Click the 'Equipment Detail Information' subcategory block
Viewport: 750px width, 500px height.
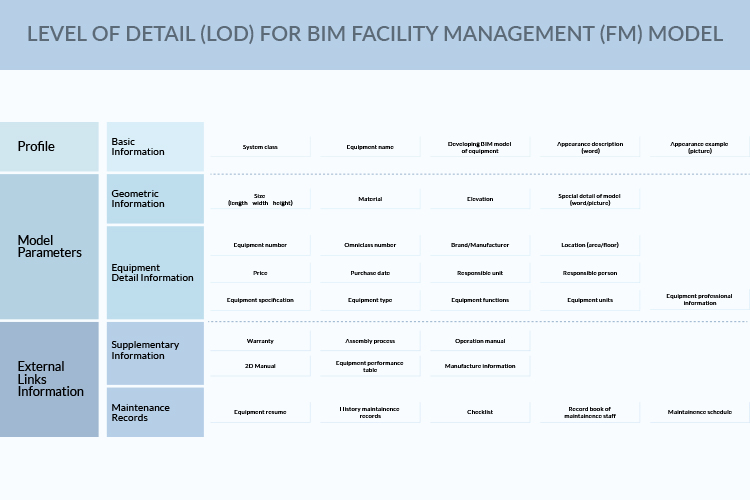(x=155, y=273)
